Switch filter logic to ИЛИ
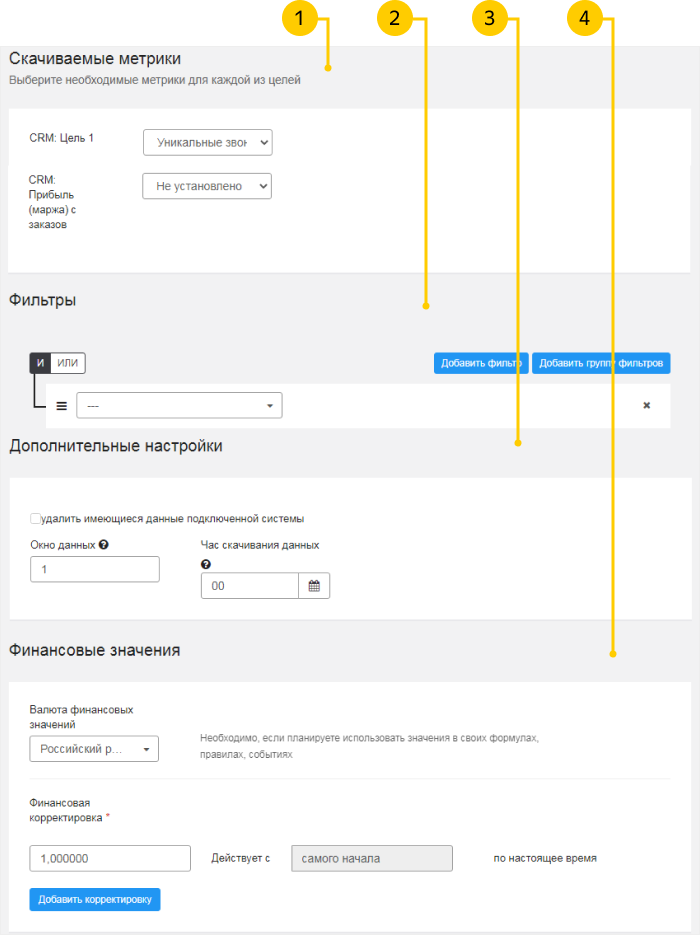This screenshot has height=935, width=700. (x=68, y=363)
